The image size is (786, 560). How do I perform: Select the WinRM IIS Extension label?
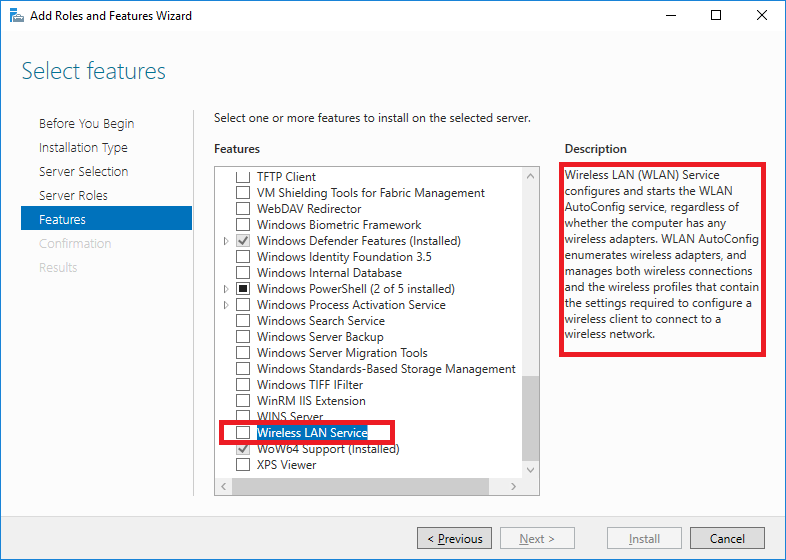point(311,401)
